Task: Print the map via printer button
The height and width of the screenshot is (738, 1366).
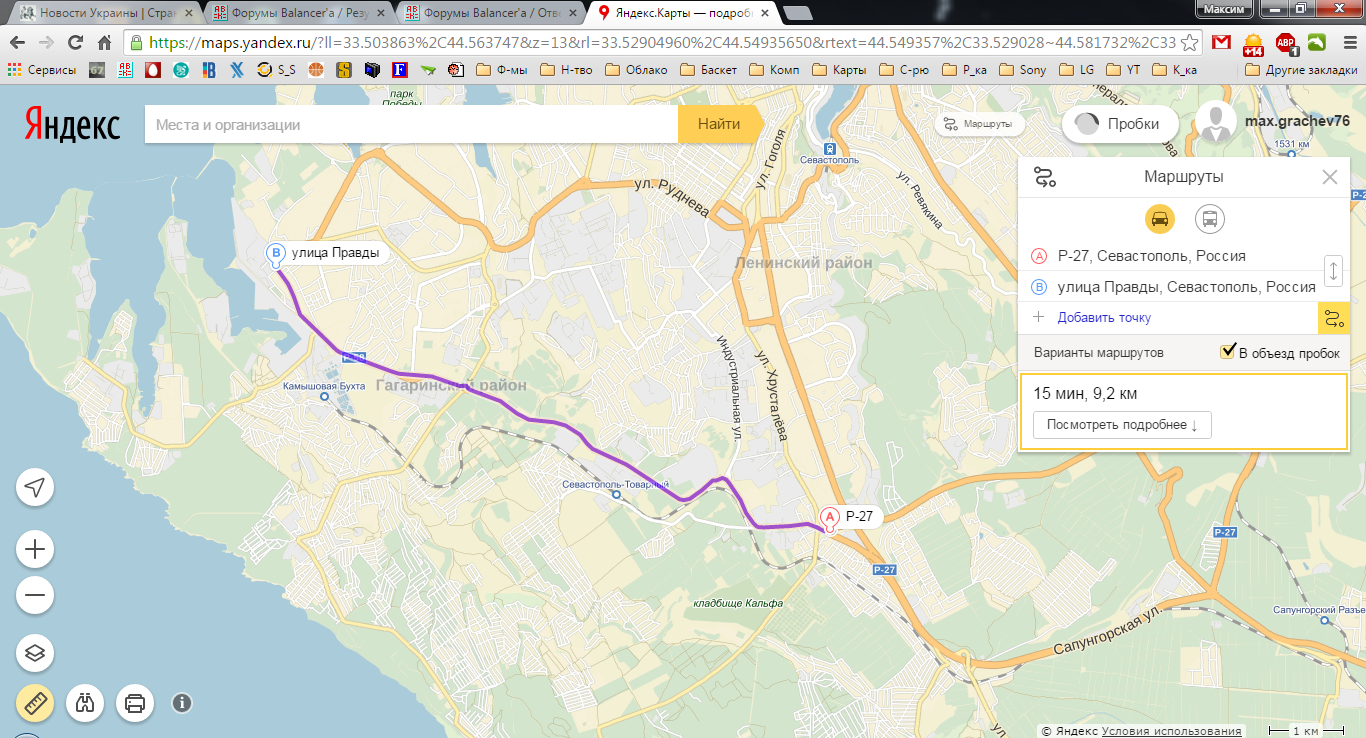Action: pos(135,703)
